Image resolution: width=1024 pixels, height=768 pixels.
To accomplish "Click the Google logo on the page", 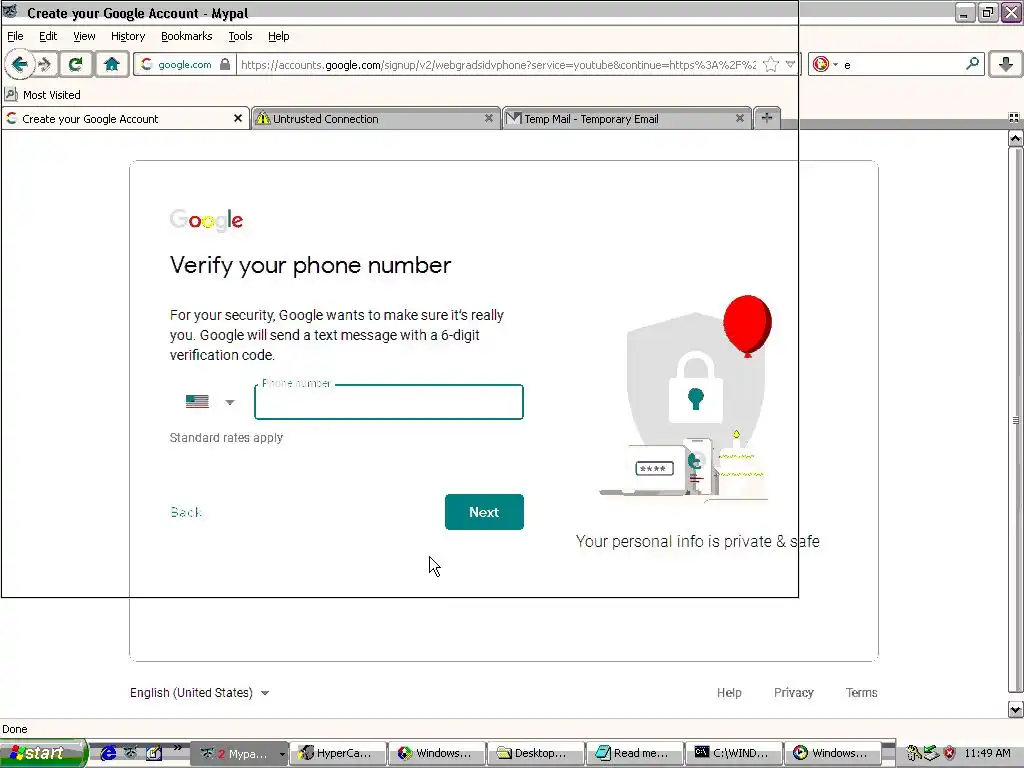I will pyautogui.click(x=206, y=220).
